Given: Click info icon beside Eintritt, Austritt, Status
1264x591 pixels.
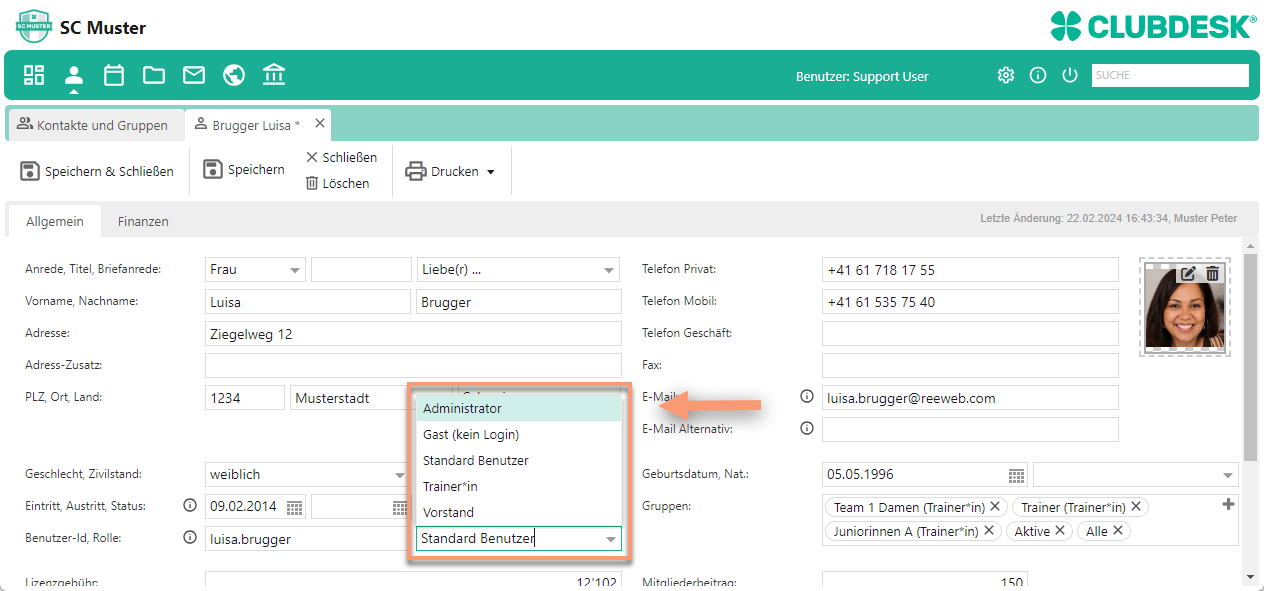Looking at the screenshot, I should pyautogui.click(x=190, y=506).
